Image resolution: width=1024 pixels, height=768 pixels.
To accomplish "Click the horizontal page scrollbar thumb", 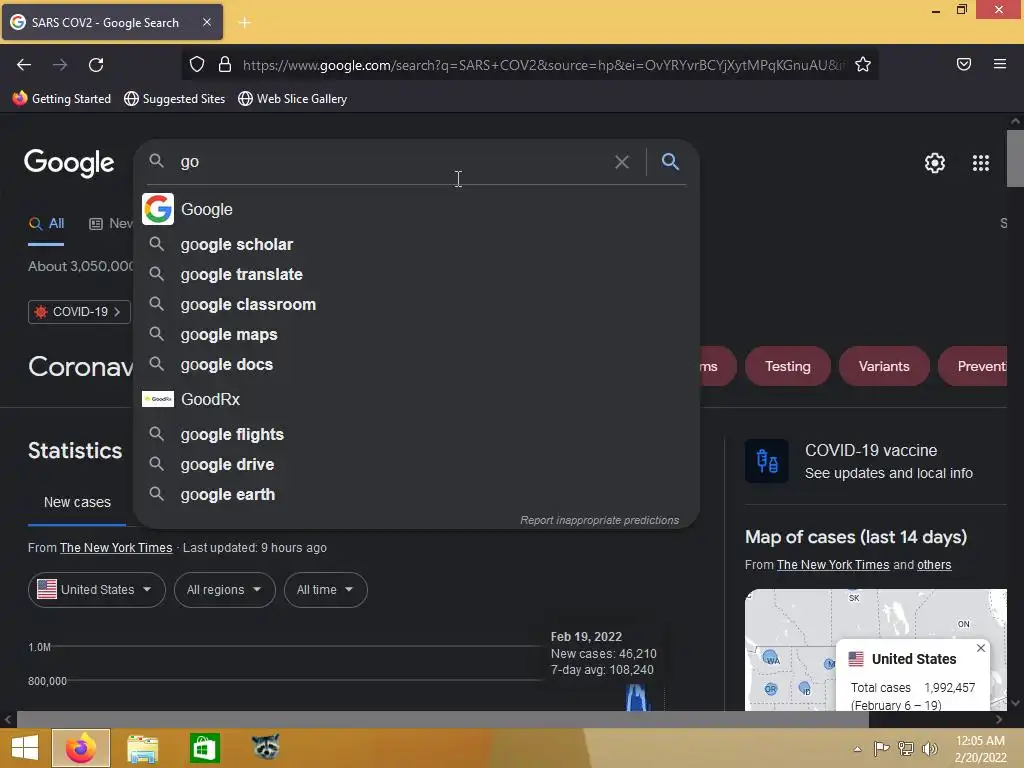I will coord(443,720).
